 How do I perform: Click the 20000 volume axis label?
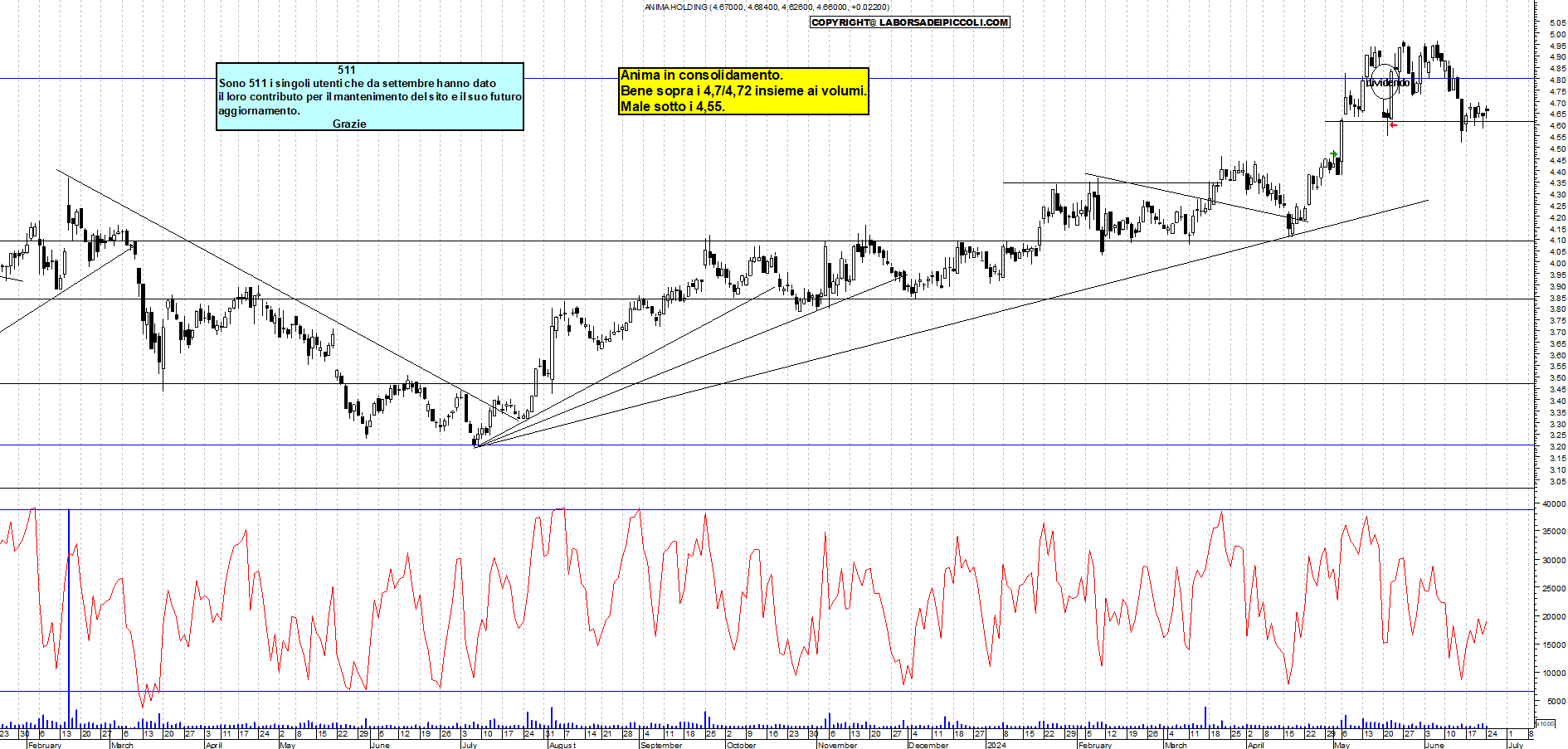pyautogui.click(x=1554, y=616)
